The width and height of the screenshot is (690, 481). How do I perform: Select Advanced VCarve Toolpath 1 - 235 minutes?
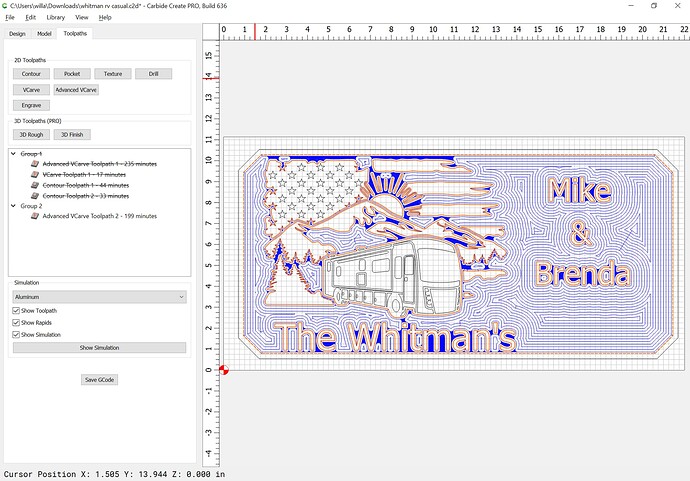99,164
